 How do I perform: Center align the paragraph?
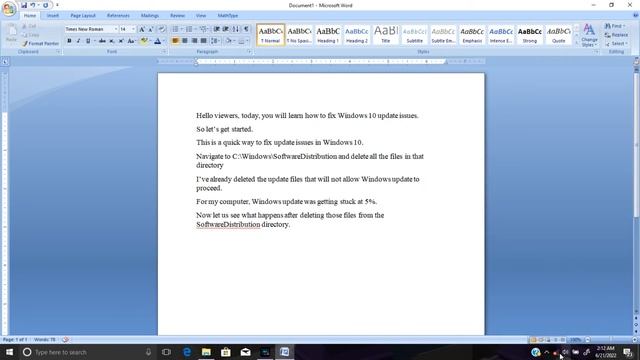(x=185, y=41)
